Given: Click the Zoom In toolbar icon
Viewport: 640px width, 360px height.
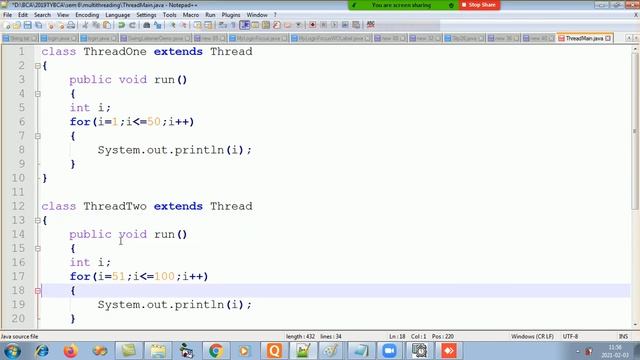Looking at the screenshot, I should pos(172,25).
